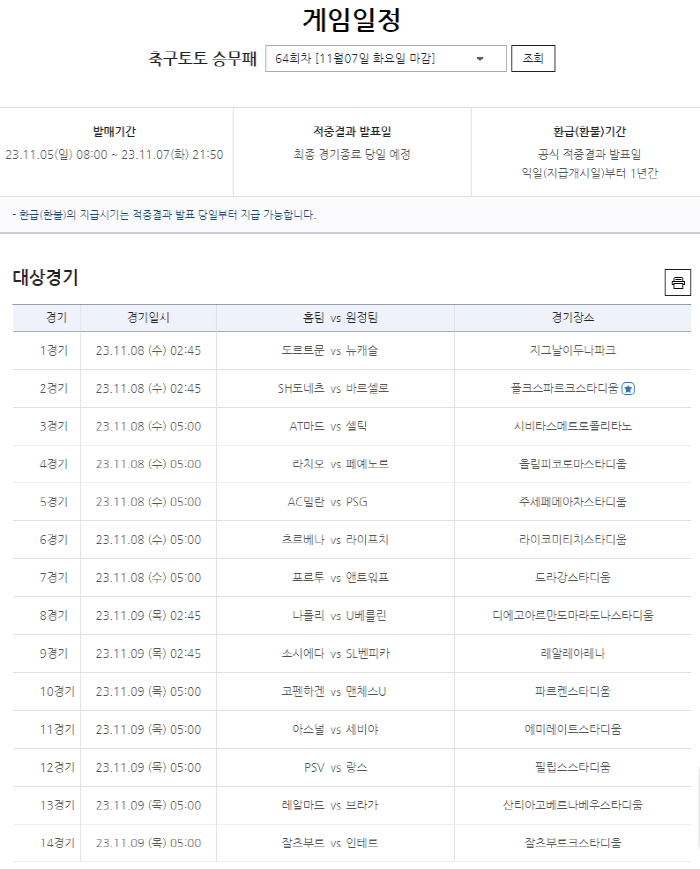700x869 pixels.
Task: Click the 대상경기 section heading
Action: [x=45, y=277]
